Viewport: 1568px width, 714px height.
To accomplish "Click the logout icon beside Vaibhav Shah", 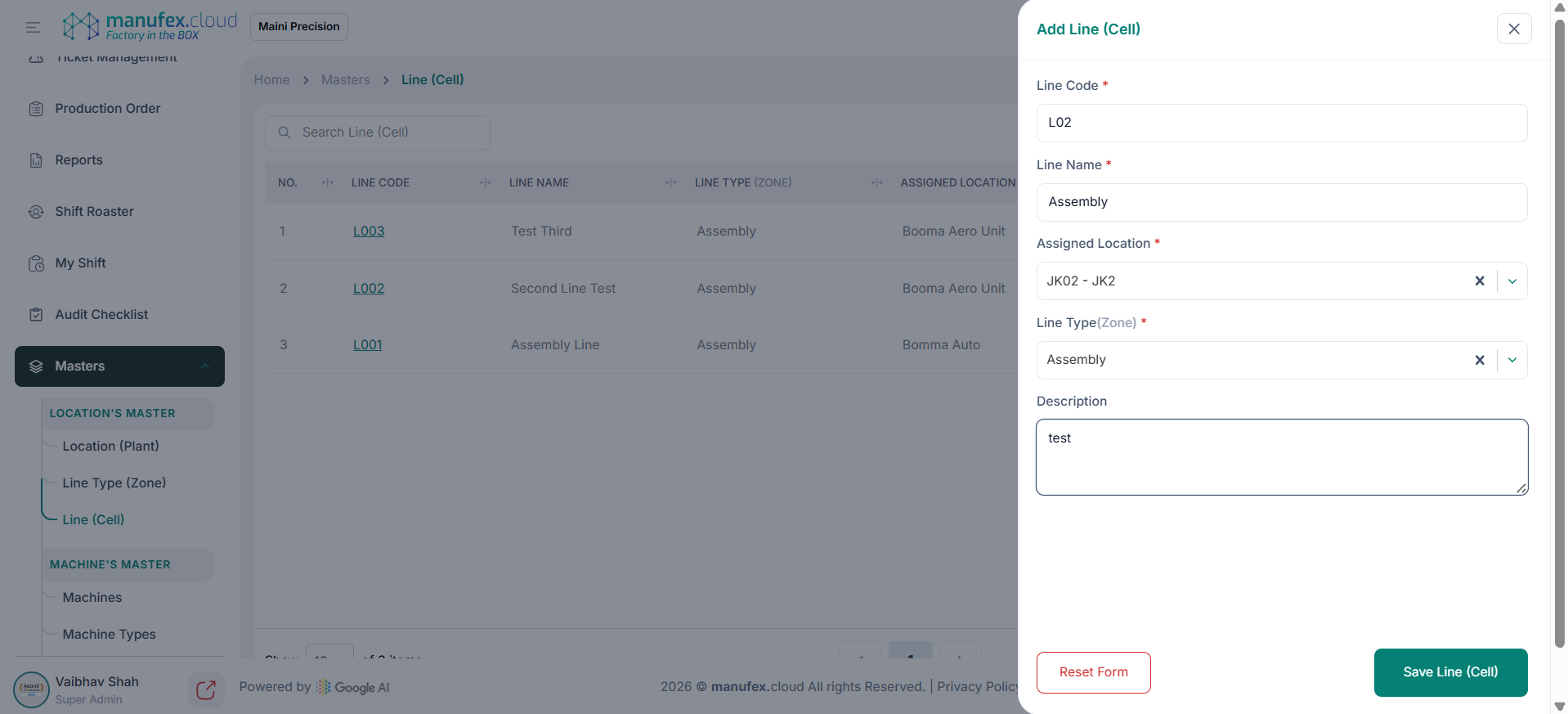I will [x=206, y=690].
